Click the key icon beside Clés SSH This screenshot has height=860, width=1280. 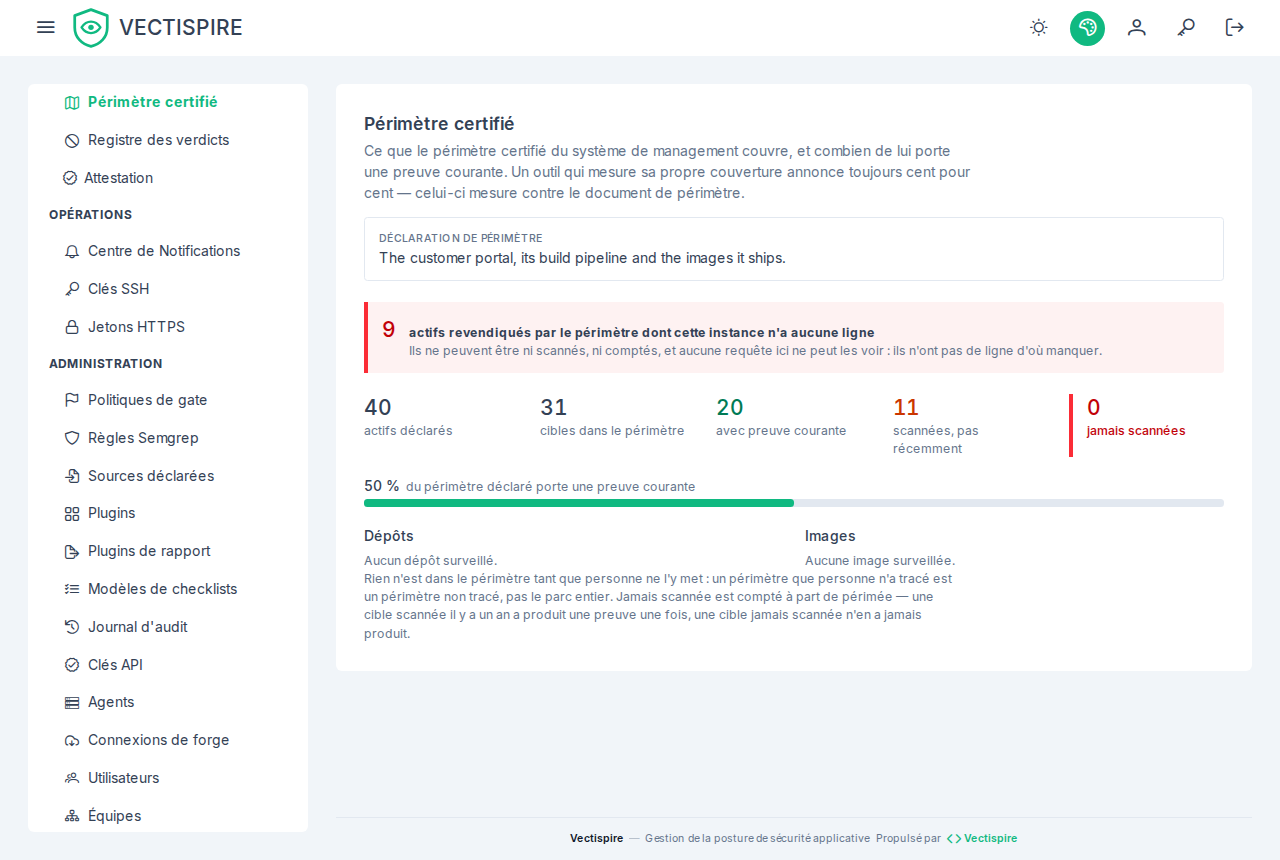(x=72, y=289)
